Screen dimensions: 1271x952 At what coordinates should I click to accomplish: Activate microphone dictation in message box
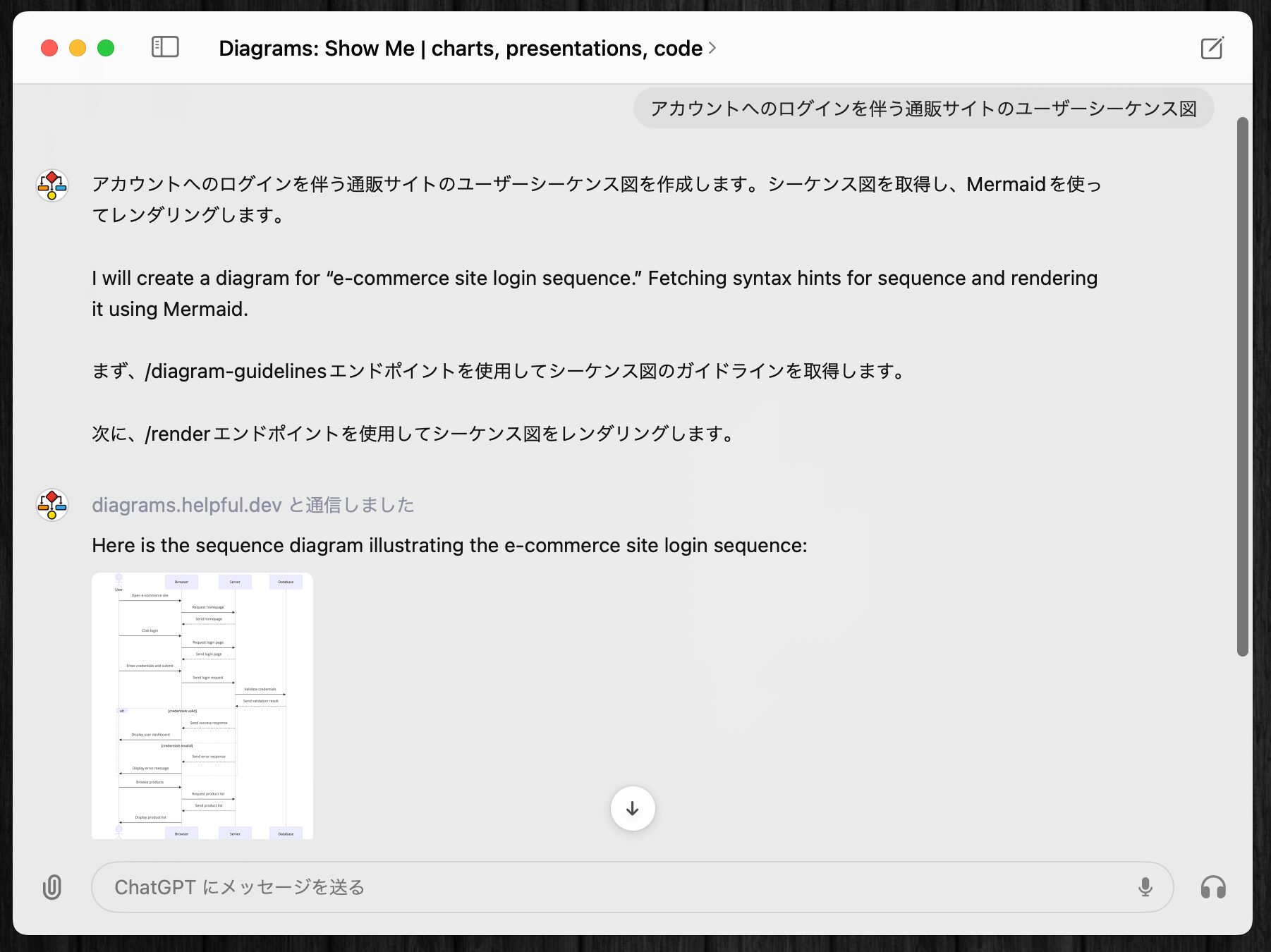pos(1145,887)
